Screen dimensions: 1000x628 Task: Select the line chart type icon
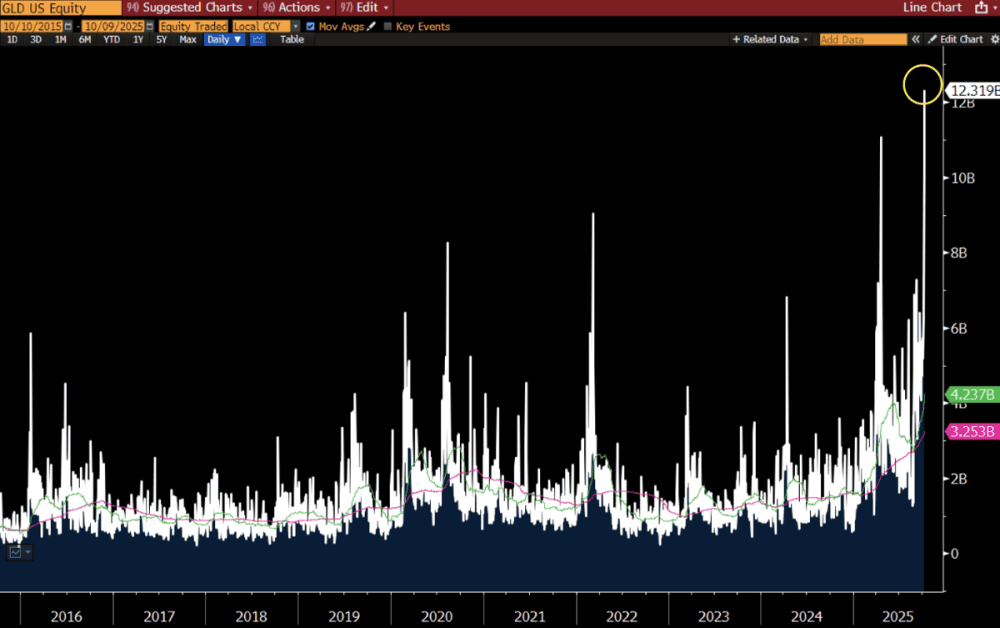(258, 40)
